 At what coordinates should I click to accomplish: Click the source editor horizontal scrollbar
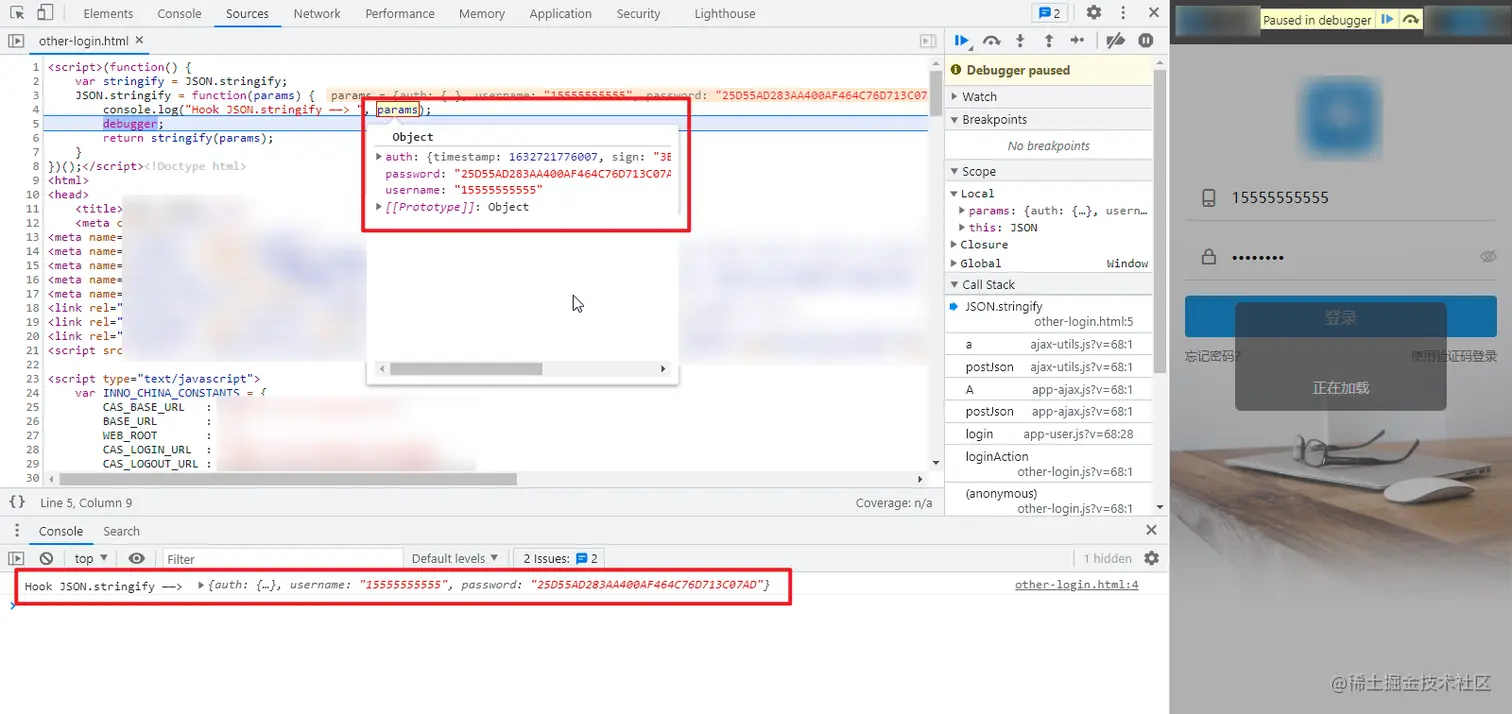coord(288,479)
